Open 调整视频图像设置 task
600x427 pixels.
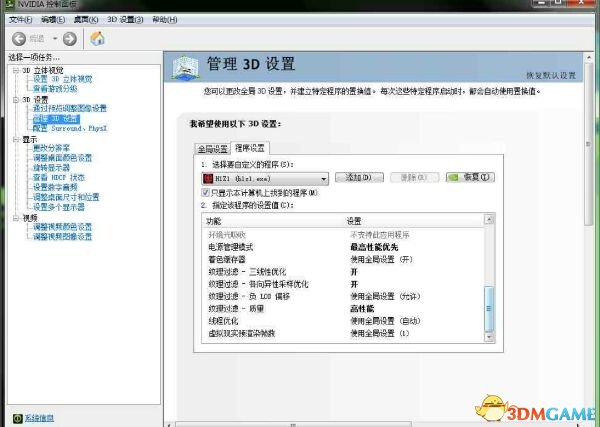click(x=62, y=236)
